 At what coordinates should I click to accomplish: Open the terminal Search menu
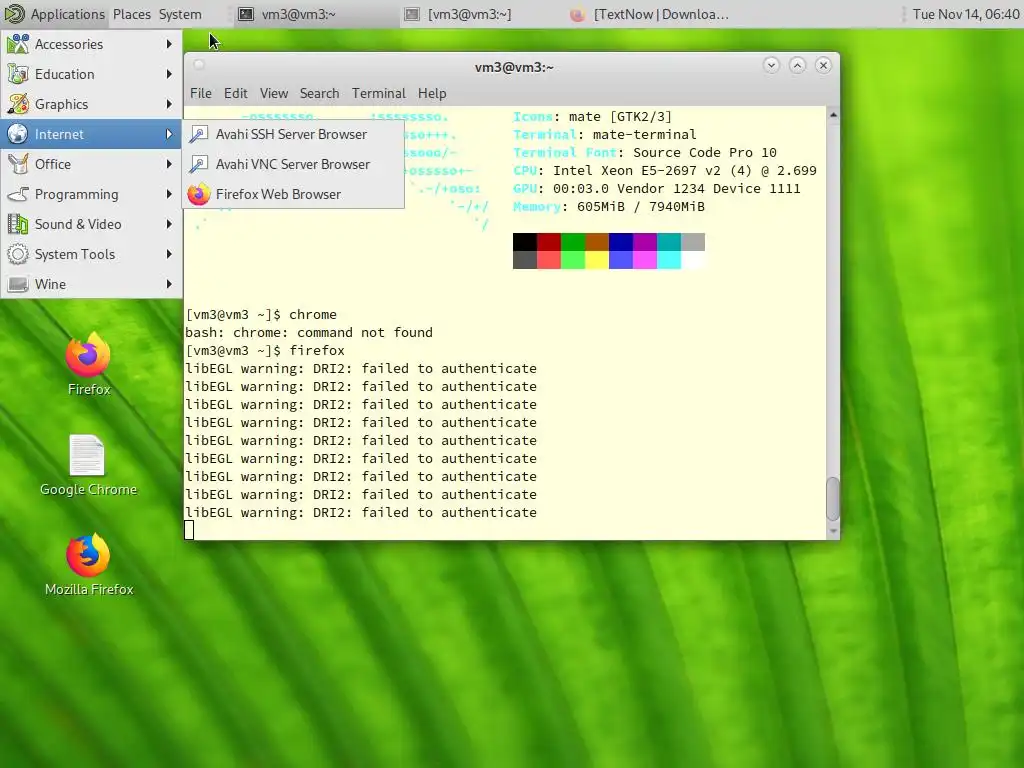[319, 93]
